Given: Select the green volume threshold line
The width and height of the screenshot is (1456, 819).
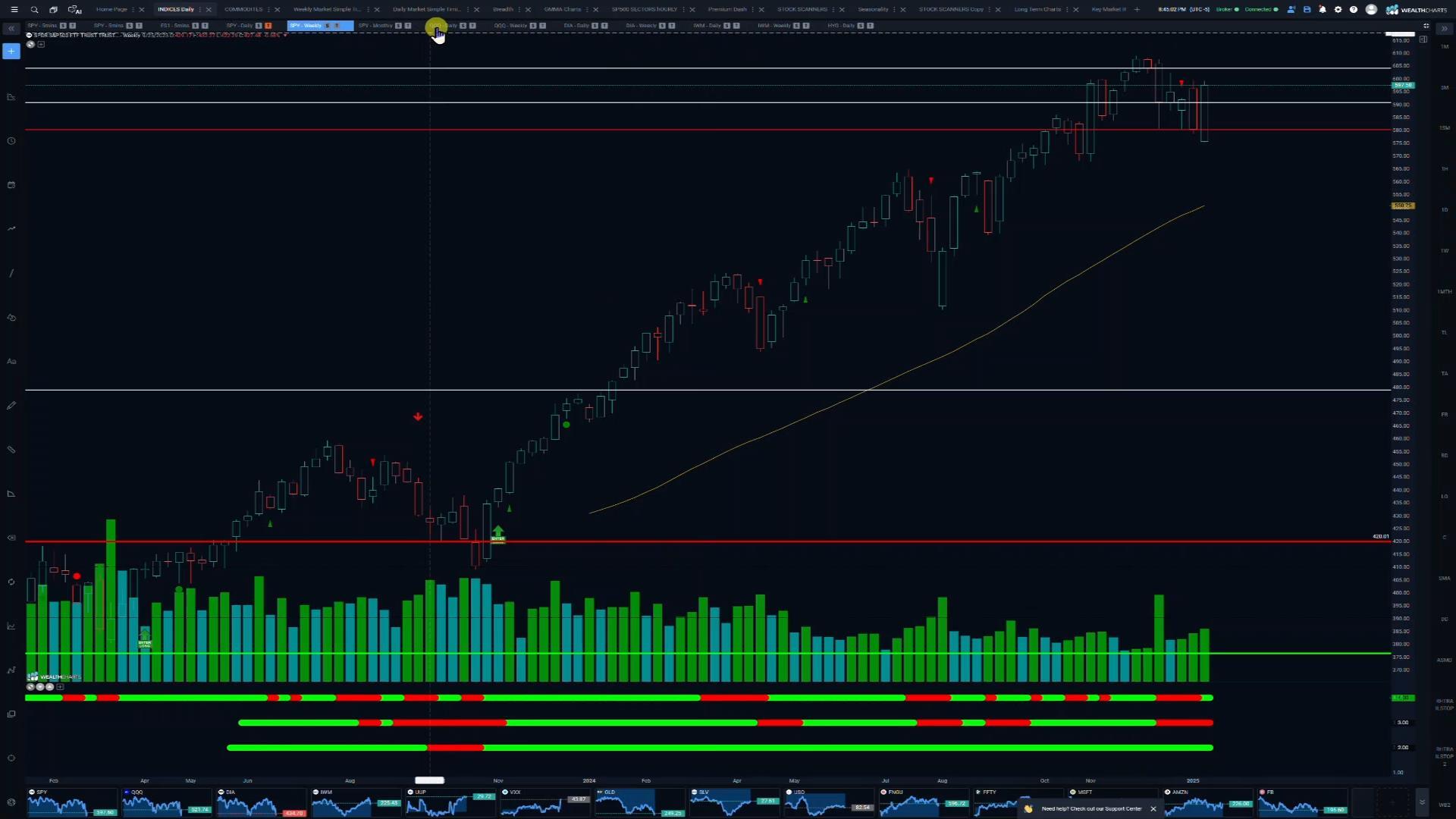Looking at the screenshot, I should [x=708, y=653].
